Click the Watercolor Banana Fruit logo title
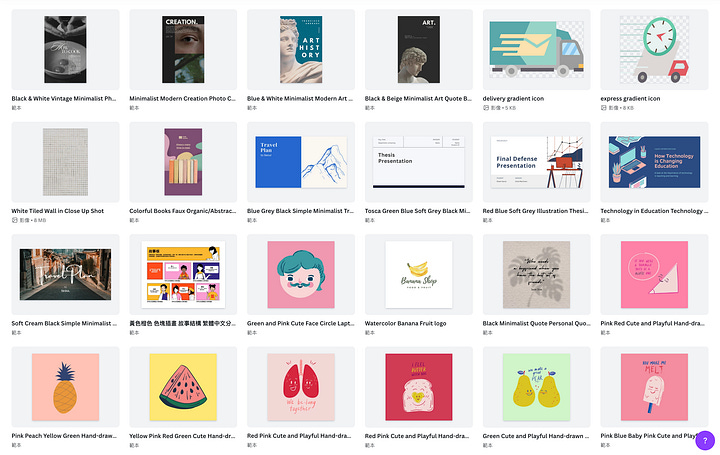The width and height of the screenshot is (720, 455). coord(405,323)
